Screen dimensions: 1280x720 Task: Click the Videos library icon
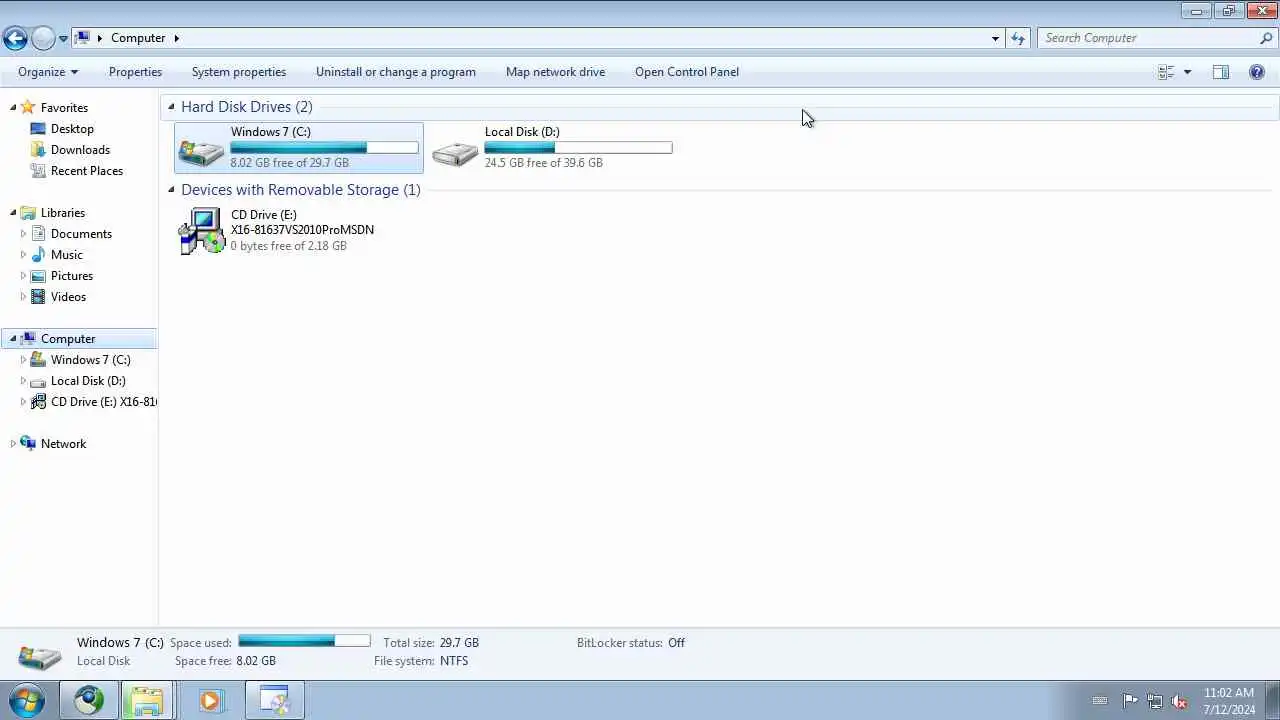pyautogui.click(x=38, y=297)
